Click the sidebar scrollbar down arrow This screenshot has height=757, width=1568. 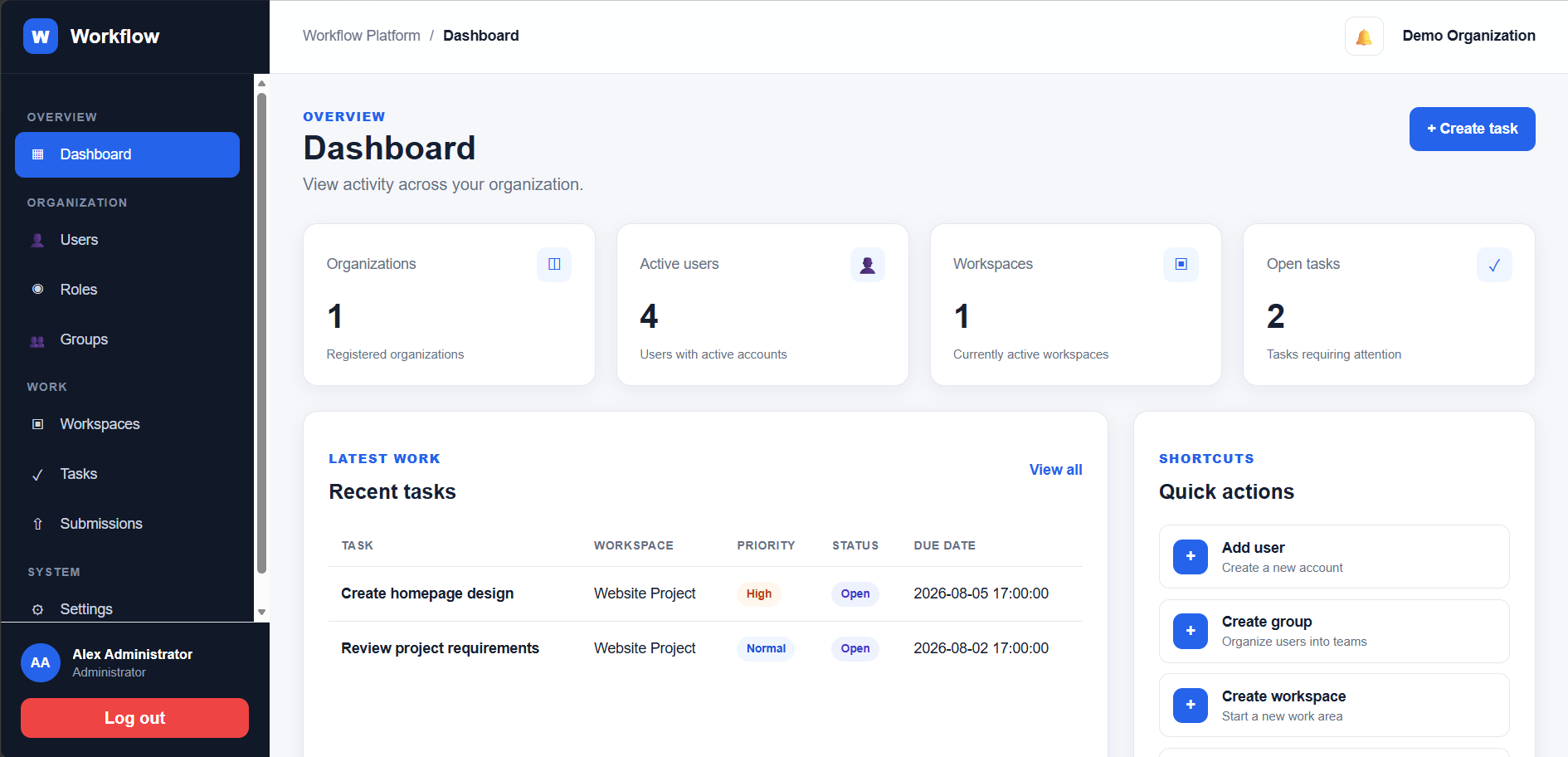coord(261,613)
